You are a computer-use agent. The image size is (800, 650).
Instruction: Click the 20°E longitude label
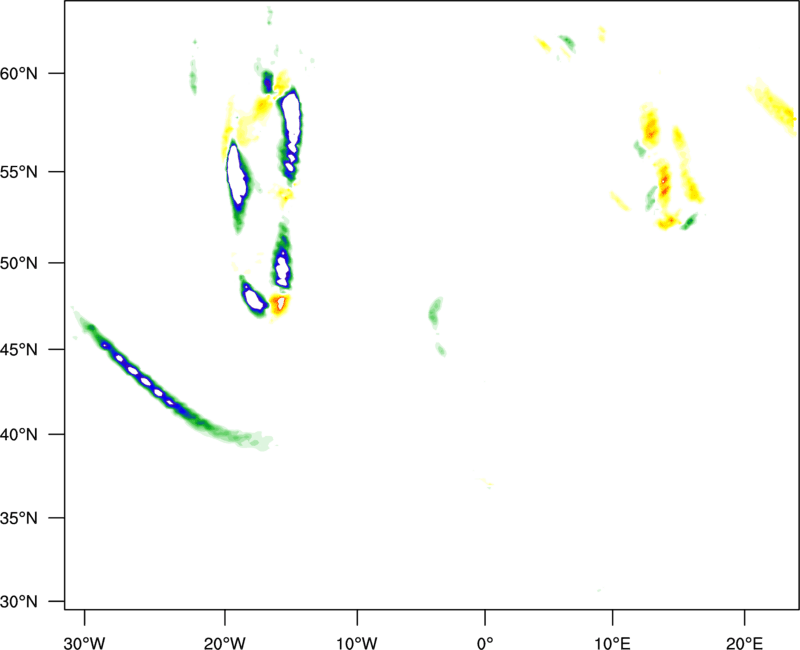[744, 643]
